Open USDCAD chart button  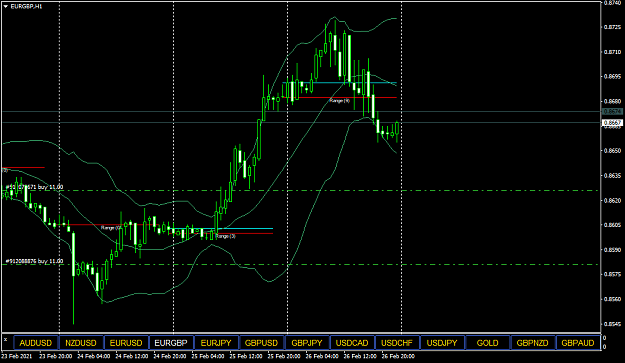[x=352, y=343]
